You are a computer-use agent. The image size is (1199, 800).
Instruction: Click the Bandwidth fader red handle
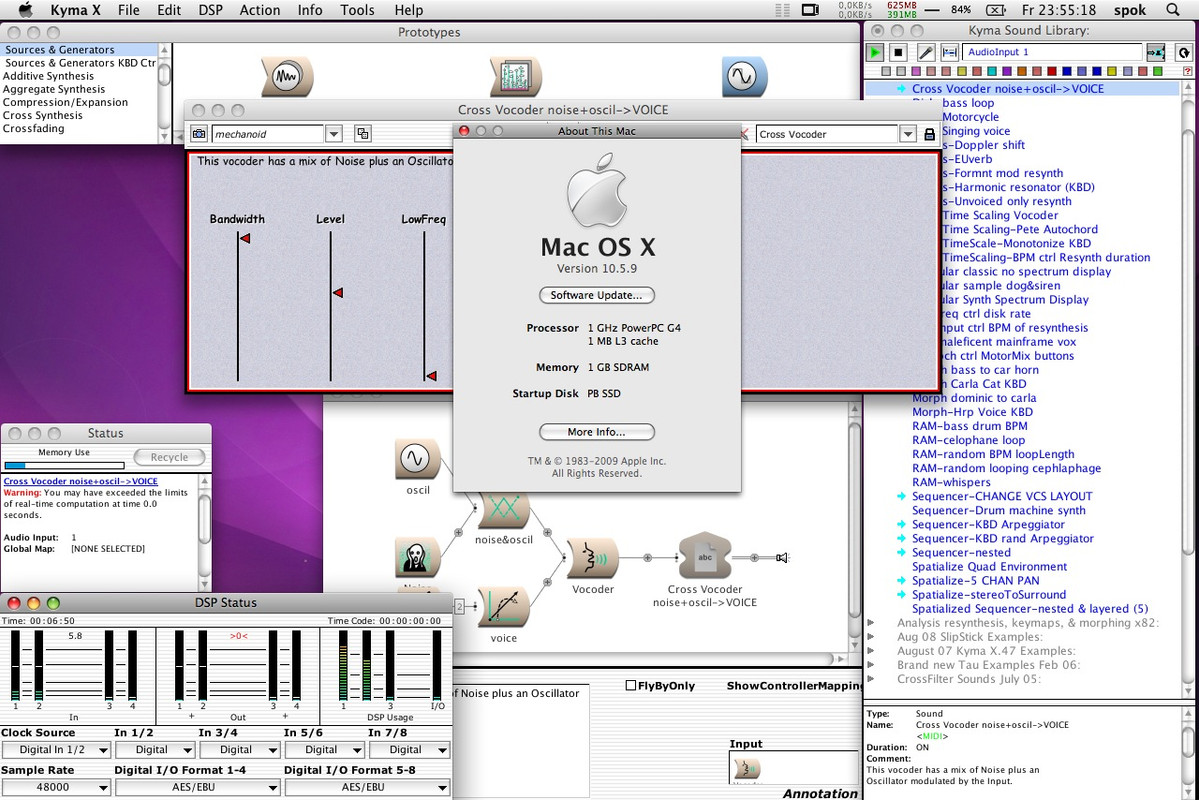click(x=245, y=239)
